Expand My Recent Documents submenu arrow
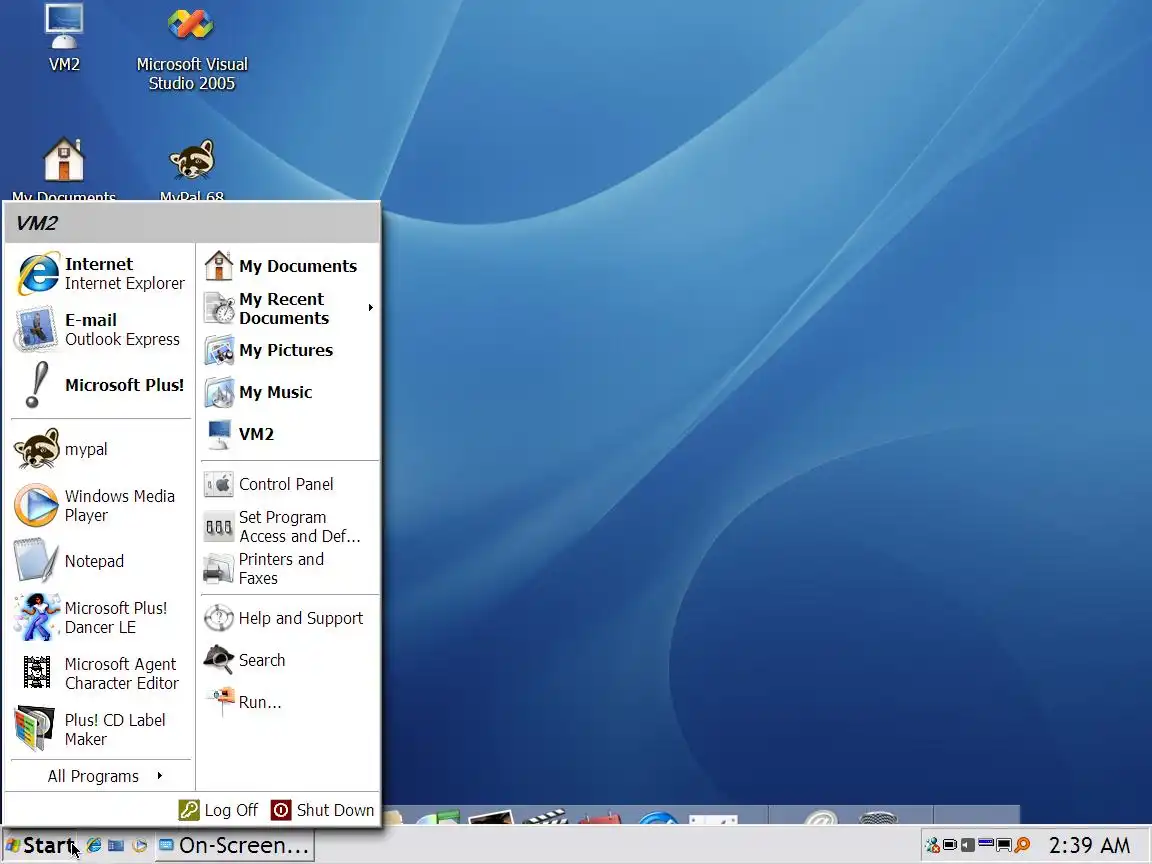This screenshot has width=1152, height=864. pyautogui.click(x=370, y=308)
